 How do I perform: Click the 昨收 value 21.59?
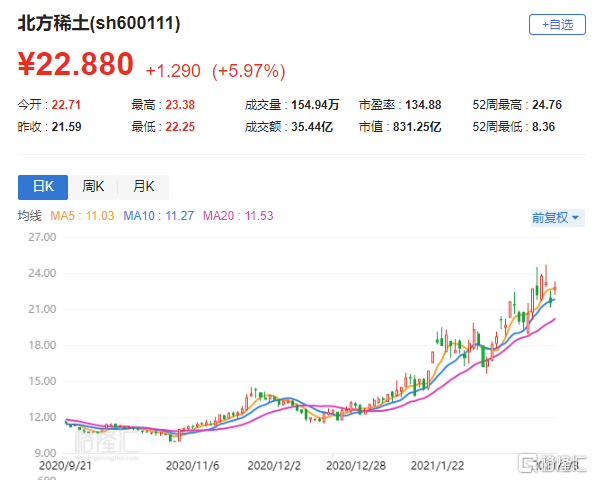click(x=66, y=127)
